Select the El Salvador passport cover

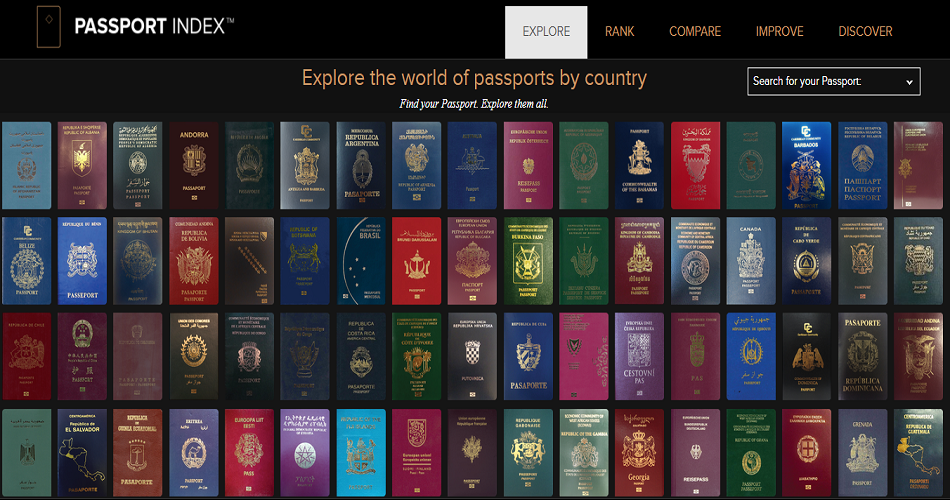point(82,452)
